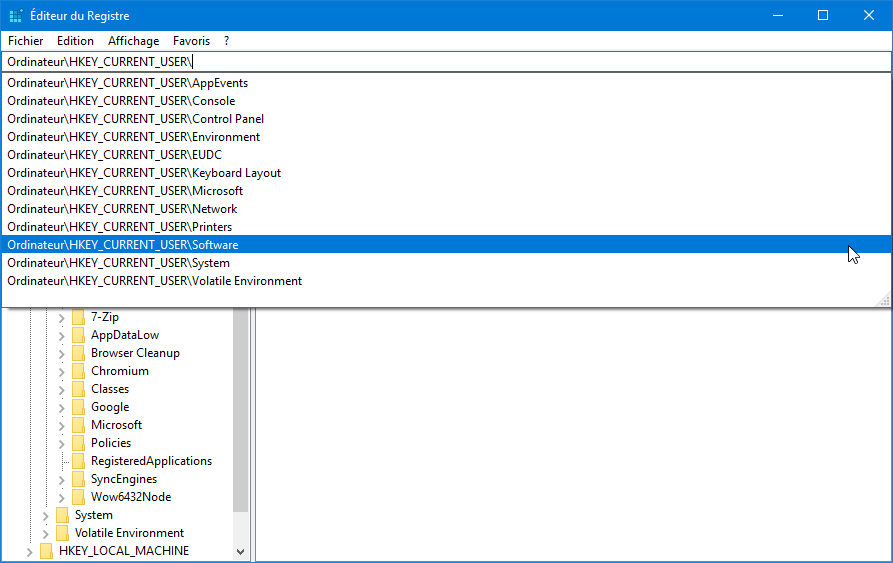Select the Wow6432Node tree item
This screenshot has height=563, width=893.
point(131,497)
